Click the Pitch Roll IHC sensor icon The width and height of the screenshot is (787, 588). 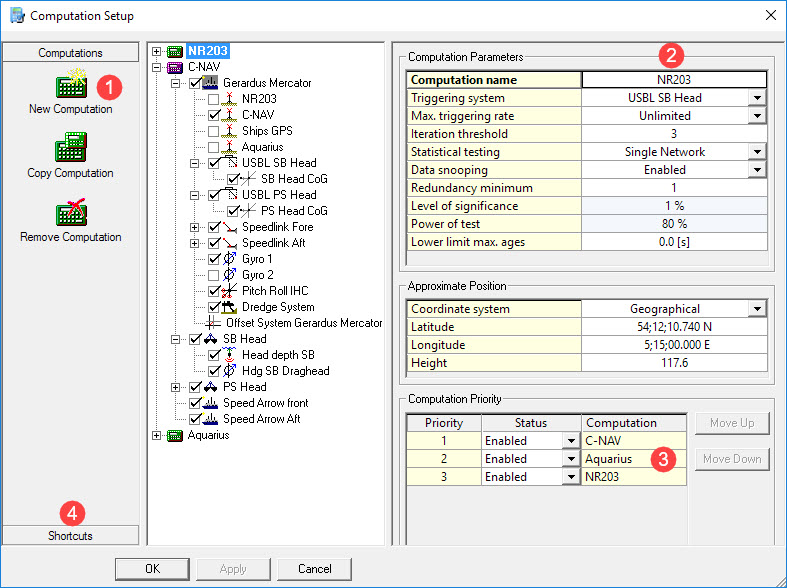(x=229, y=291)
